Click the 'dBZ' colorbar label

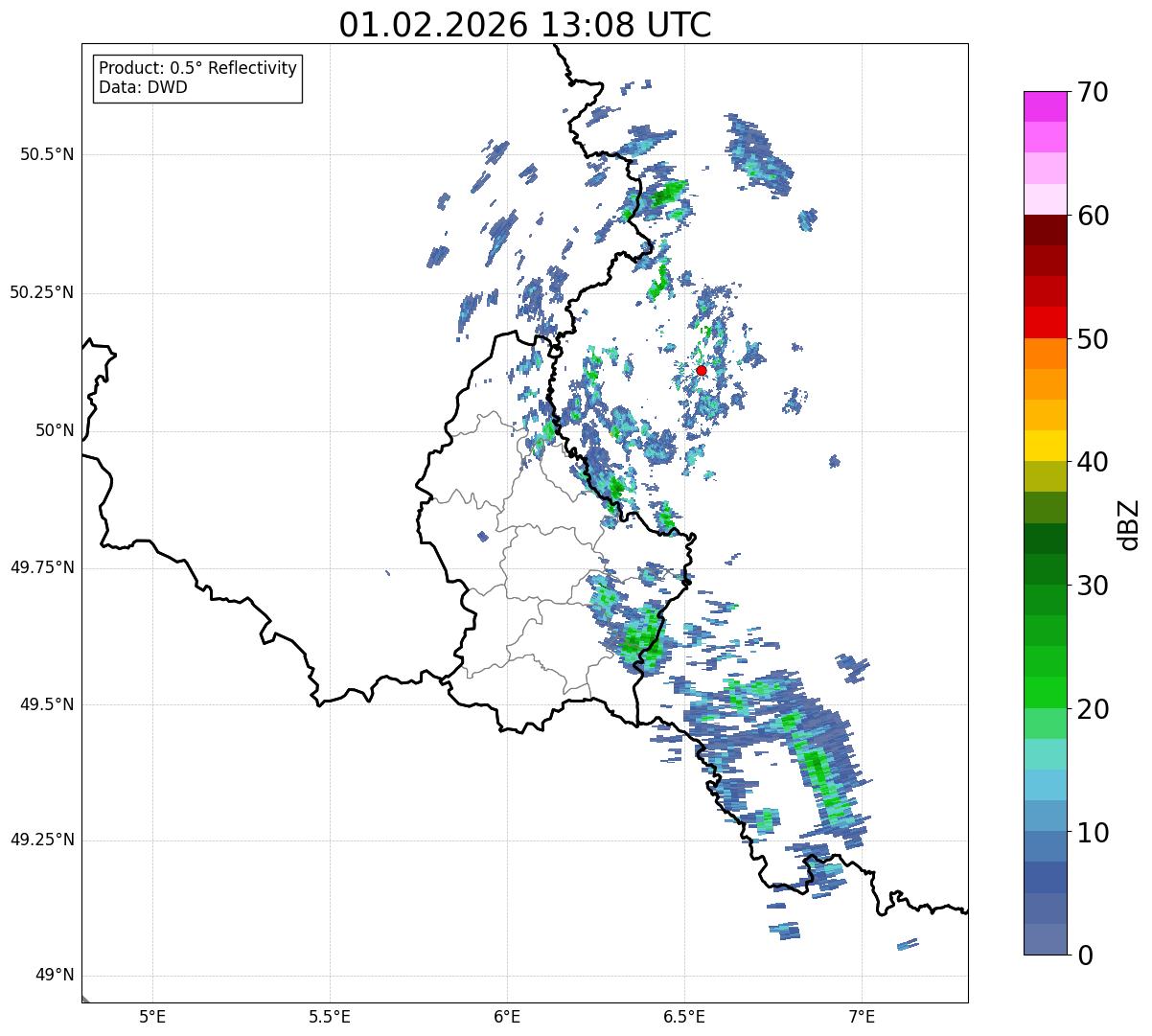1129,523
